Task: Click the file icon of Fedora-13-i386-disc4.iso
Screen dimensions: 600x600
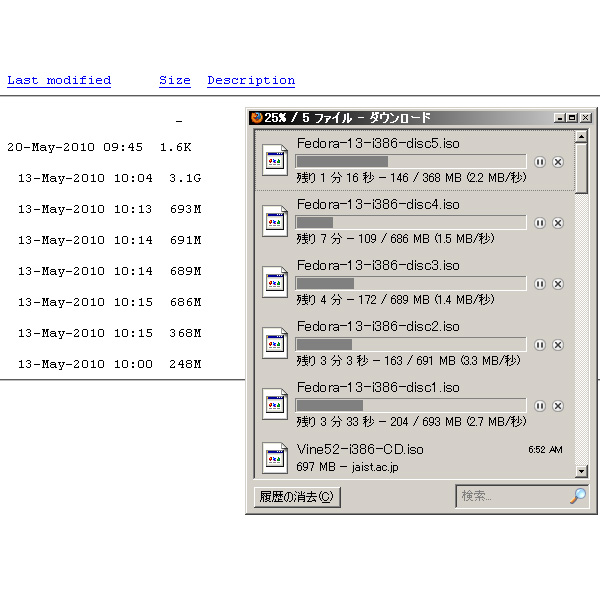Action: click(275, 221)
